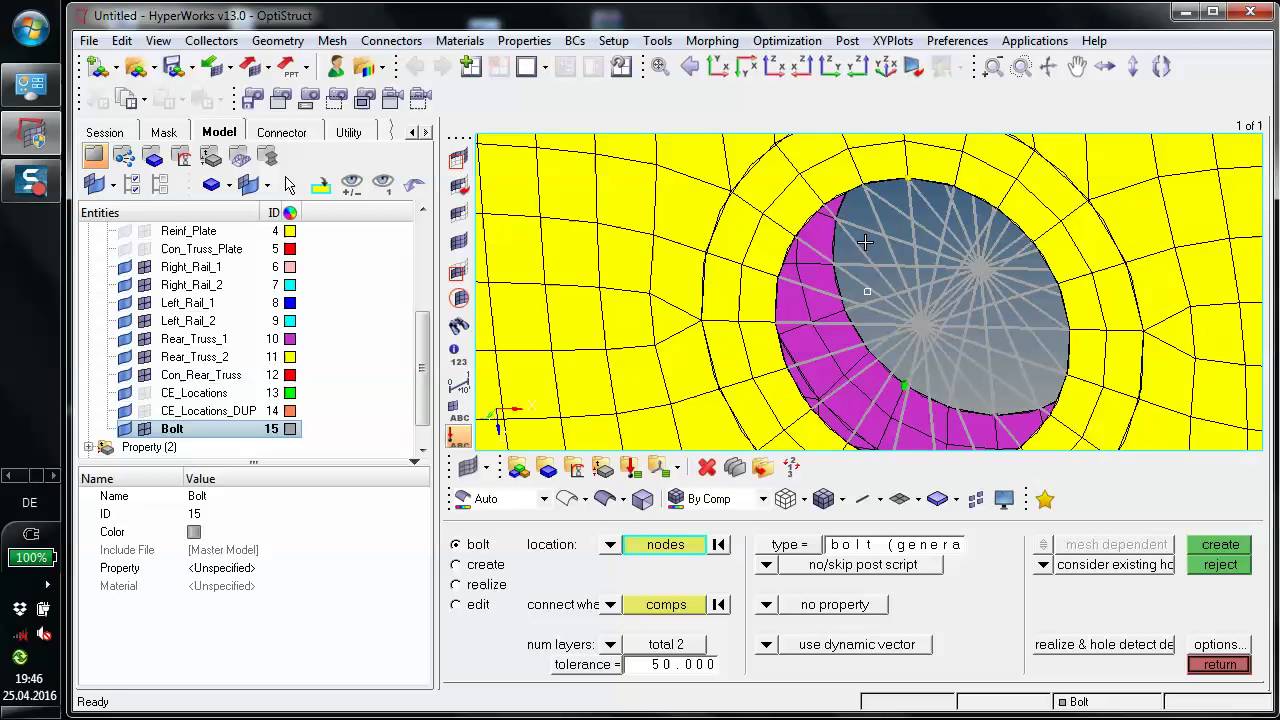The height and width of the screenshot is (720, 1280).
Task: Click the options... button
Action: click(x=1220, y=645)
